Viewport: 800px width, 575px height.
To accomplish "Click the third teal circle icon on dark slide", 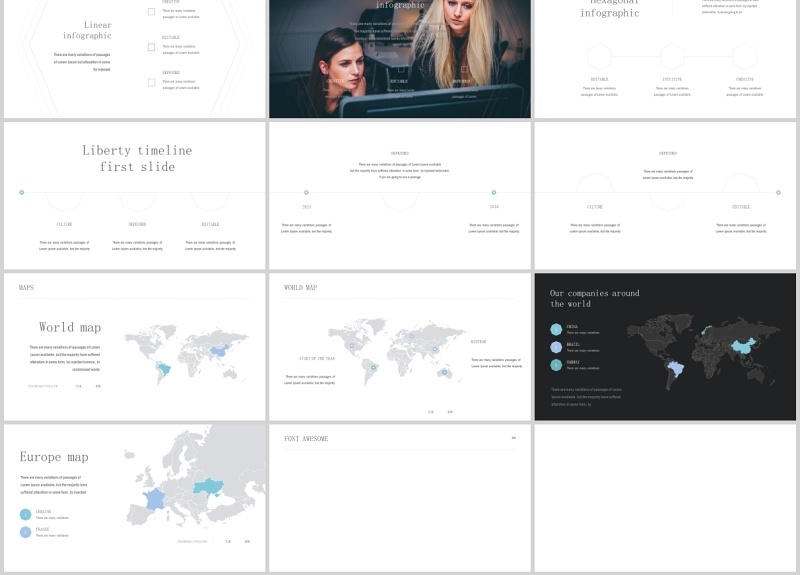I will tap(556, 365).
